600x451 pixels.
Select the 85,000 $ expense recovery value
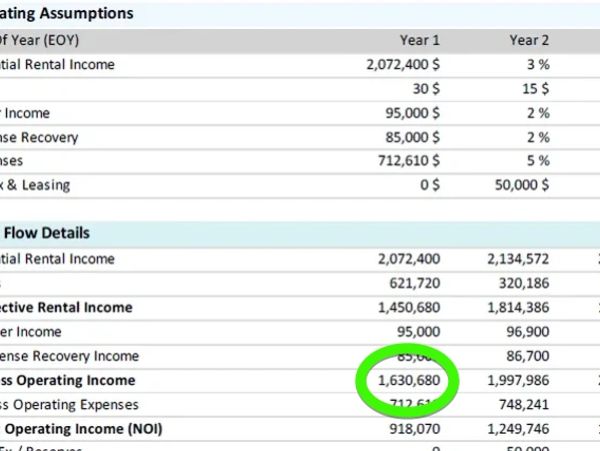pyautogui.click(x=412, y=137)
